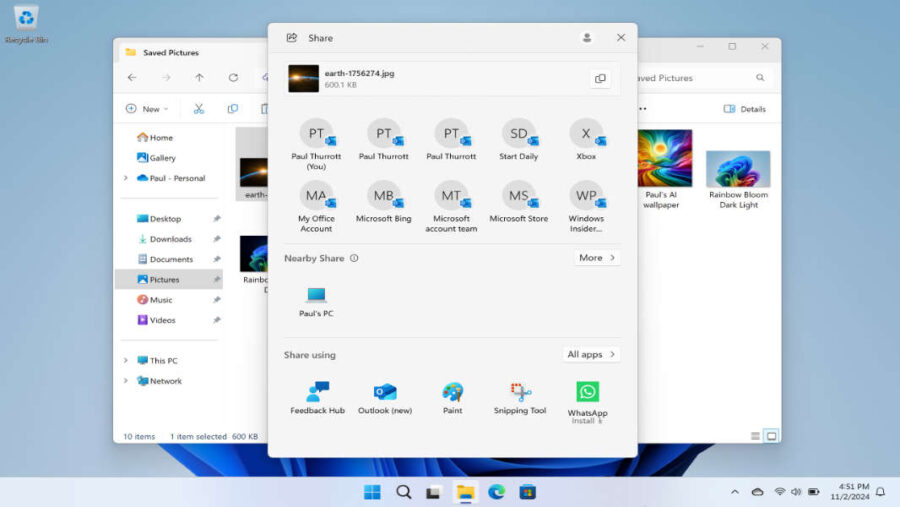The width and height of the screenshot is (900, 507).
Task: Open Task View from taskbar
Action: click(433, 492)
